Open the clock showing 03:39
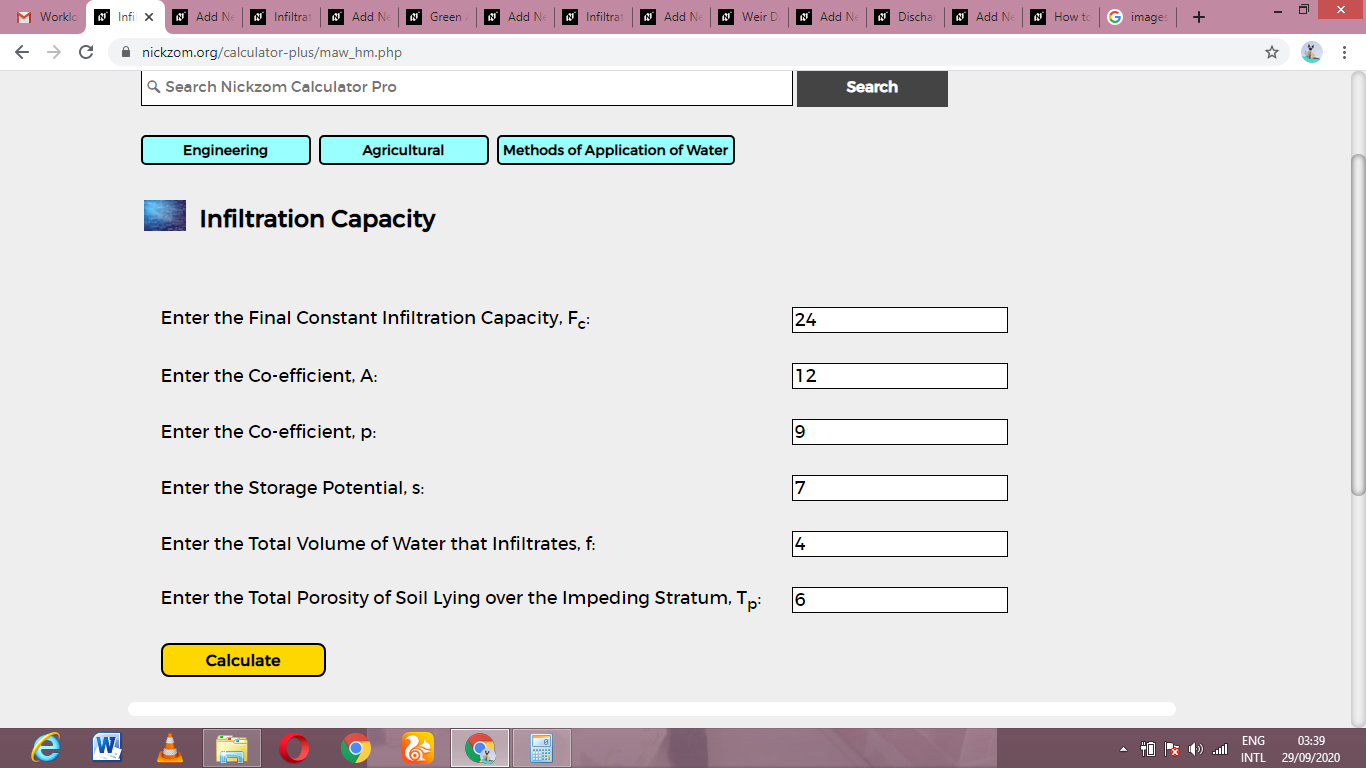This screenshot has width=1366, height=768. point(1309,749)
